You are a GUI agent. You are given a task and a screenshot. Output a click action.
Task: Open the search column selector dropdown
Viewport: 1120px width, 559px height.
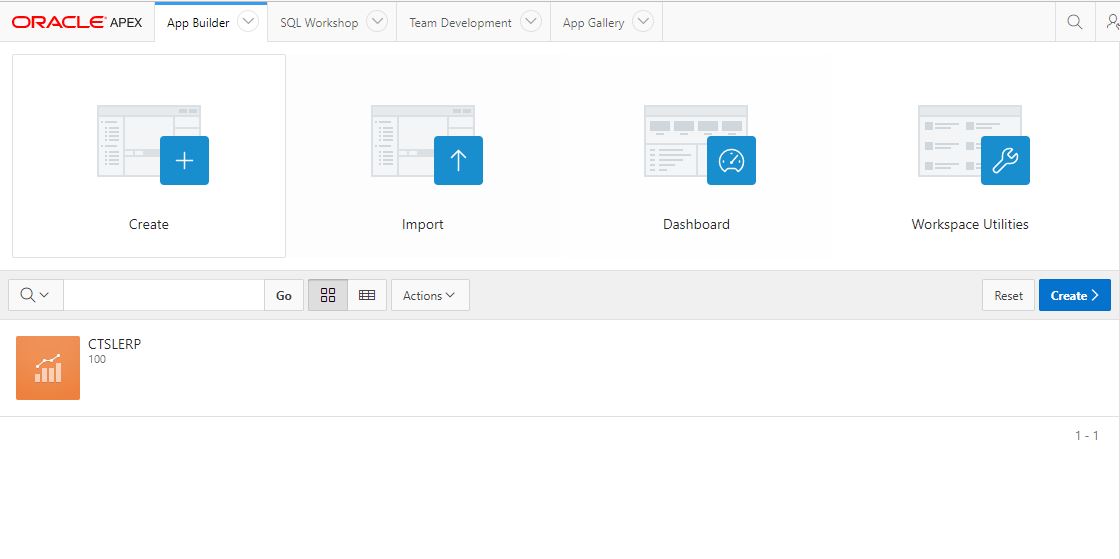(35, 295)
